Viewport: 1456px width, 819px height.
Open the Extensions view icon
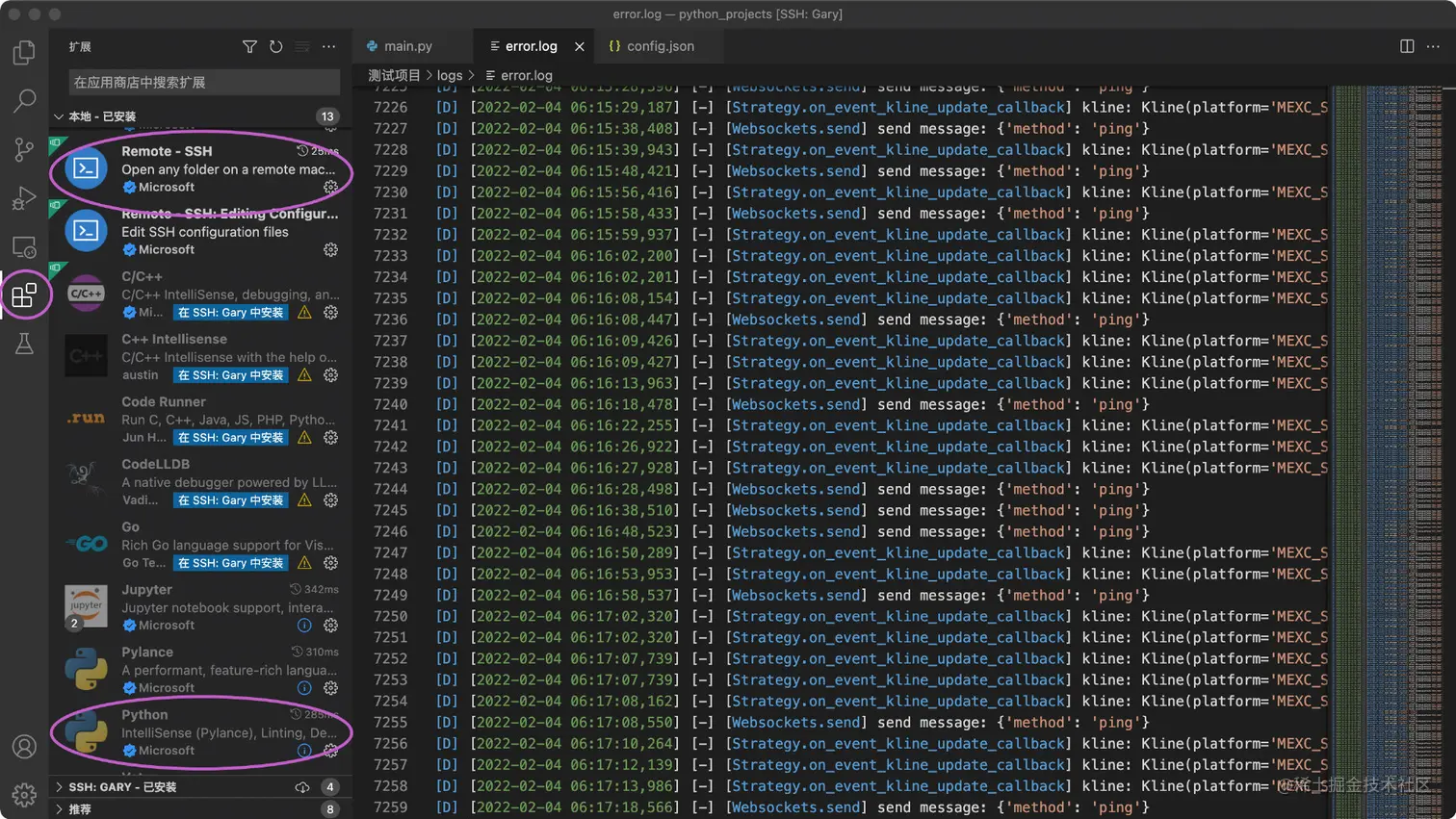coord(24,295)
